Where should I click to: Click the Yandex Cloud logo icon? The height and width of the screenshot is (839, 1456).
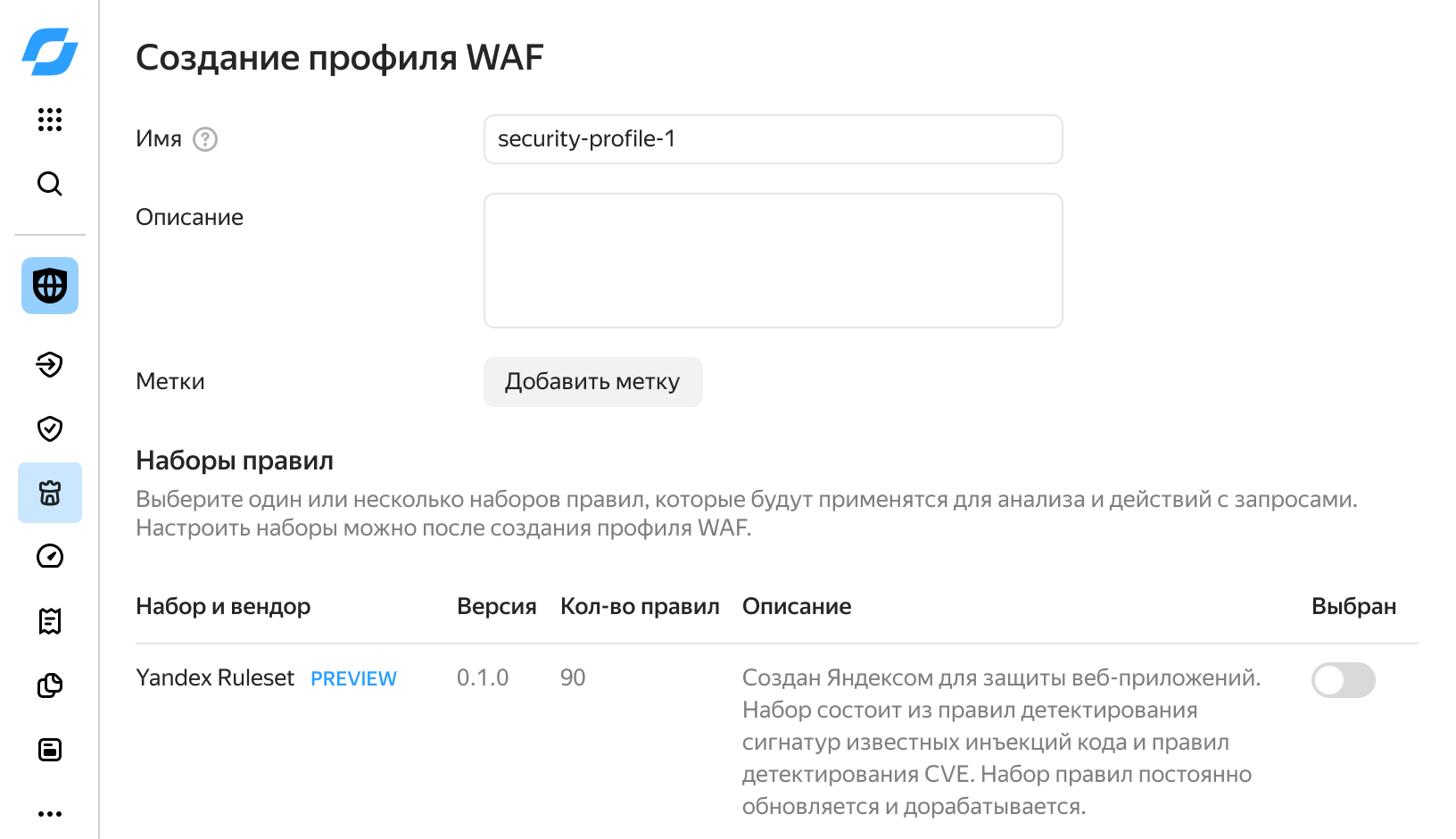50,51
